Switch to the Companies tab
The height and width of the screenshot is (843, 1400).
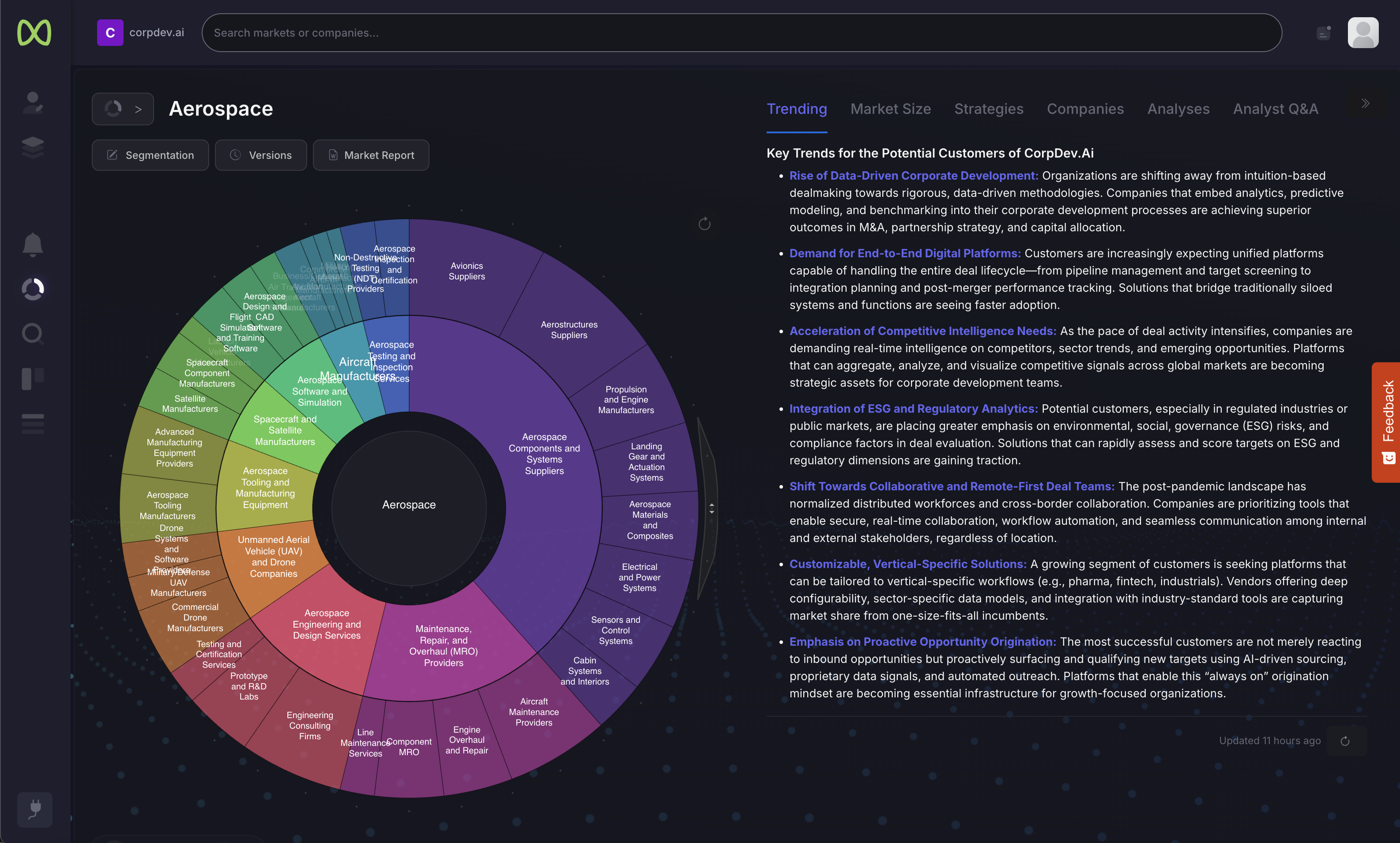coord(1085,109)
